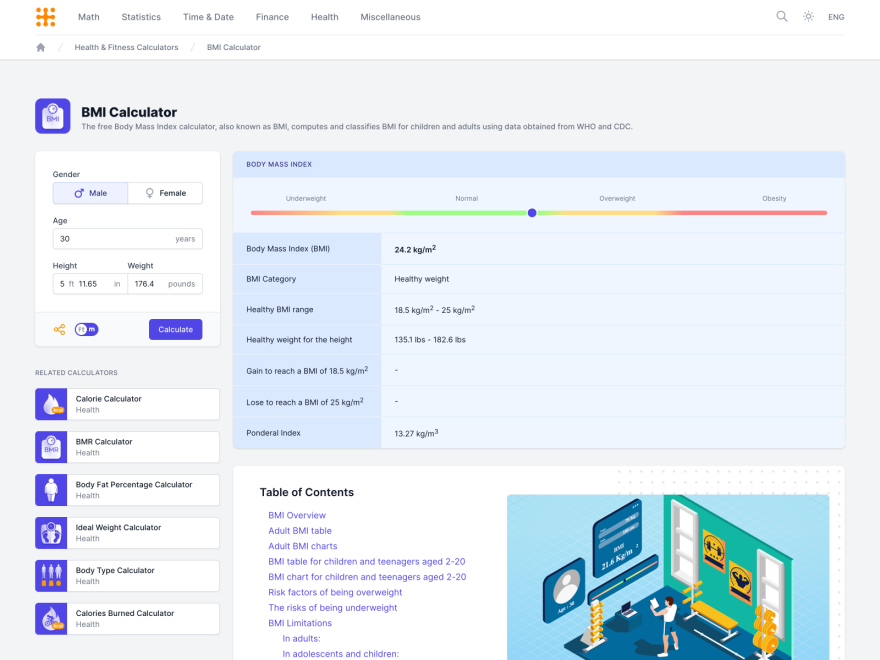The height and width of the screenshot is (660, 880).
Task: Open Body Fat Percentage Calculator card
Action: click(x=127, y=490)
